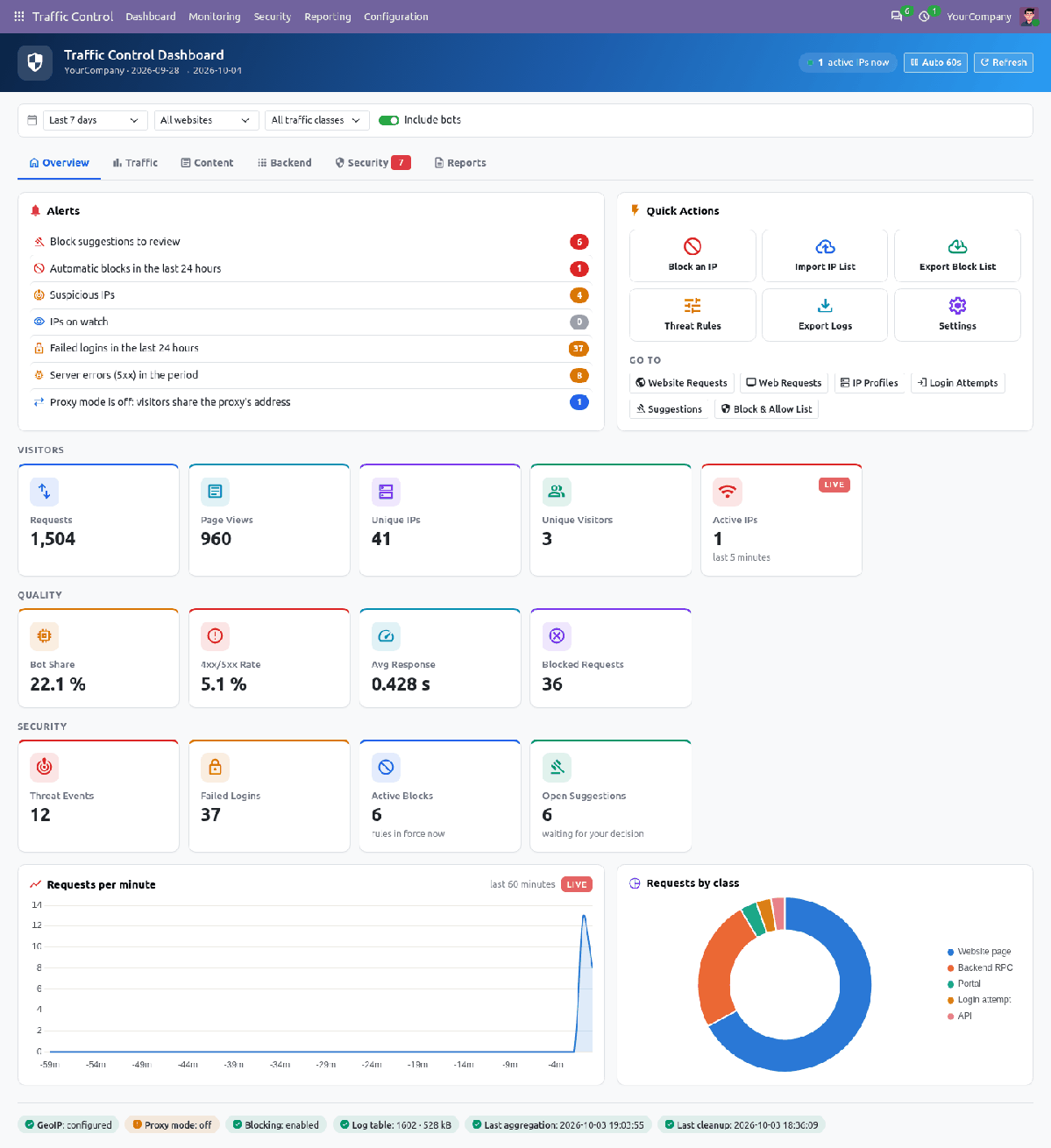Toggle API legend entry
The width and height of the screenshot is (1051, 1148).
tap(960, 1017)
